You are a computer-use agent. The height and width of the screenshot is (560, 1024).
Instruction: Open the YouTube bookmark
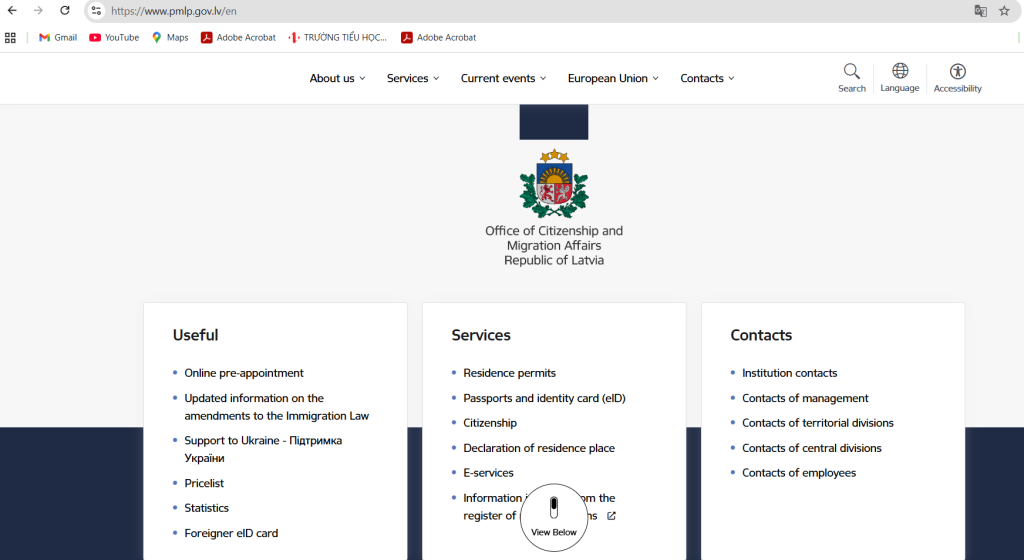(x=114, y=38)
